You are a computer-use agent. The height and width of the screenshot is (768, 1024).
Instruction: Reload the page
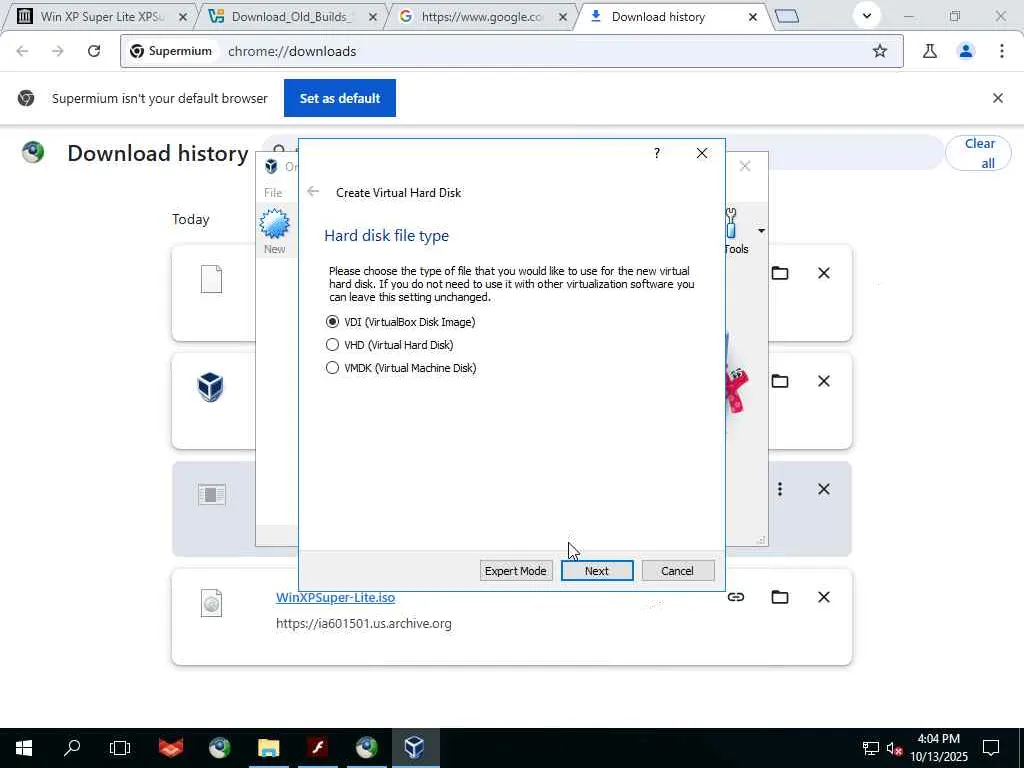[94, 51]
